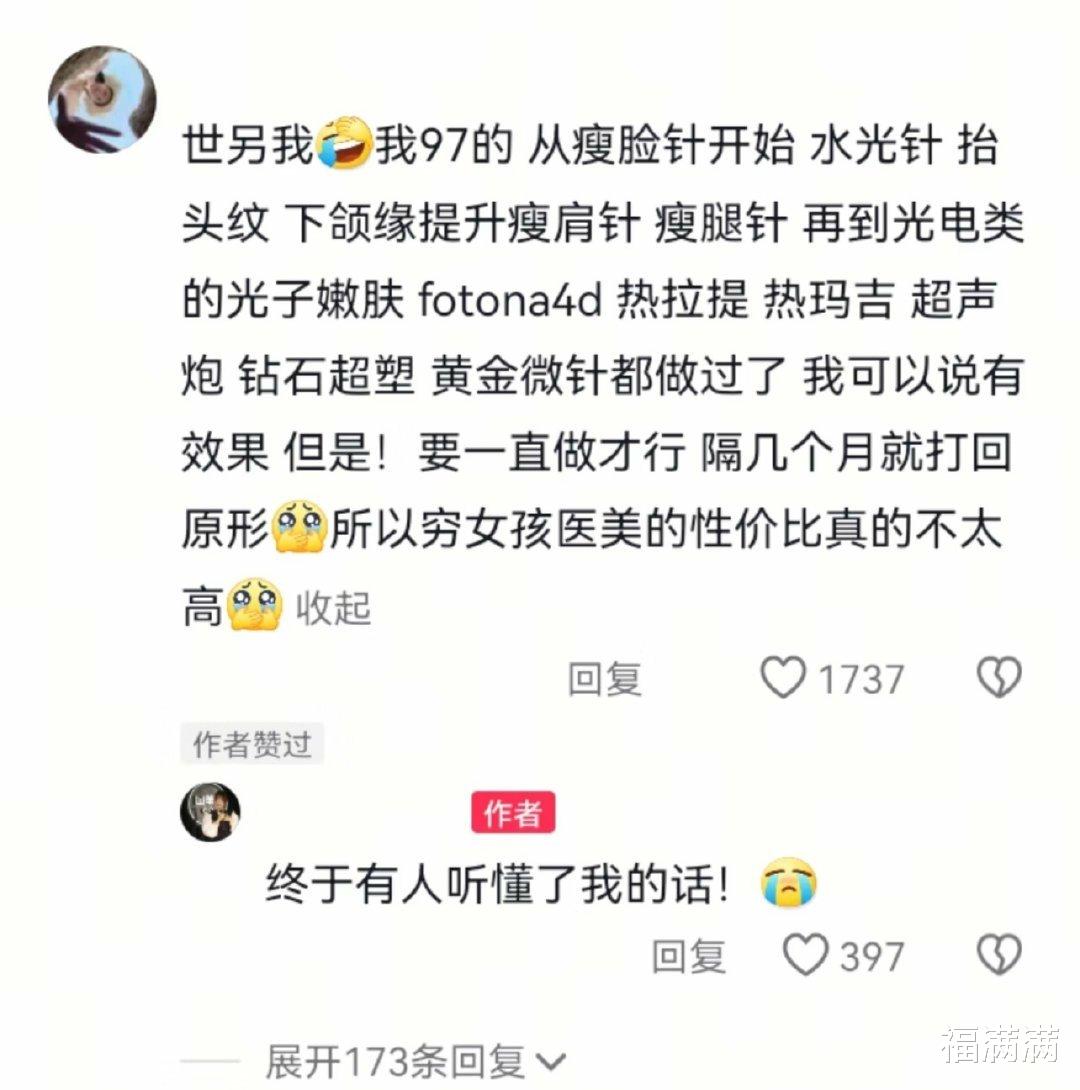The image size is (1080, 1090).
Task: Reply to the top comment via 回复
Action: (x=605, y=678)
